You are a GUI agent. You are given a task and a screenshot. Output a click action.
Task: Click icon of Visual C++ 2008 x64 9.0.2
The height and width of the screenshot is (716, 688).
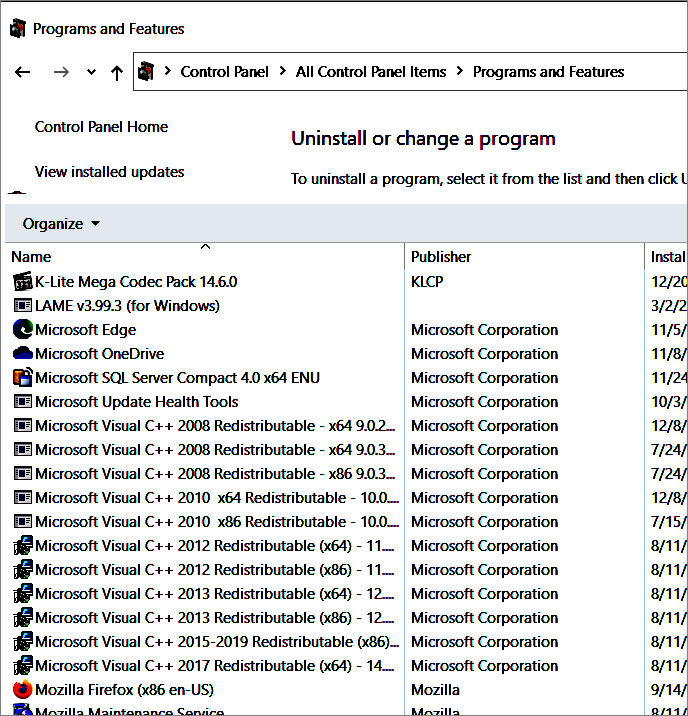(x=22, y=426)
